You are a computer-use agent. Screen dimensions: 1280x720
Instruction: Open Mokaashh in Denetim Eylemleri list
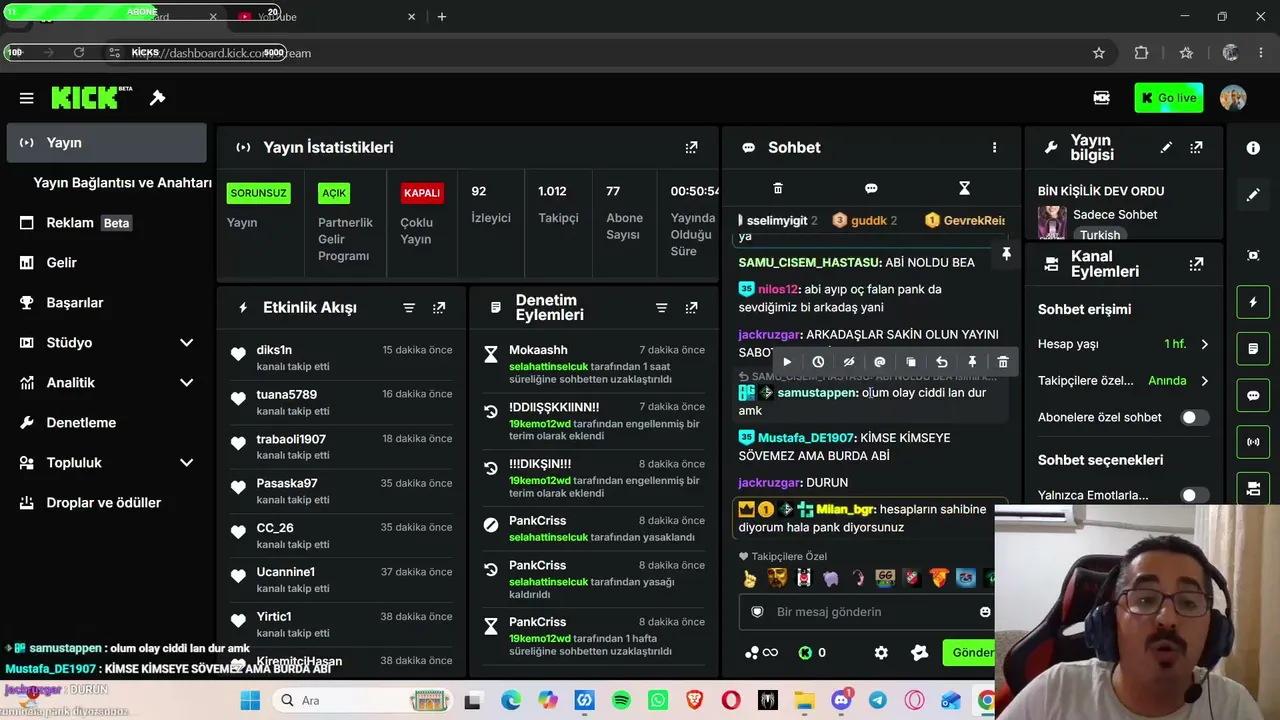[x=538, y=350]
